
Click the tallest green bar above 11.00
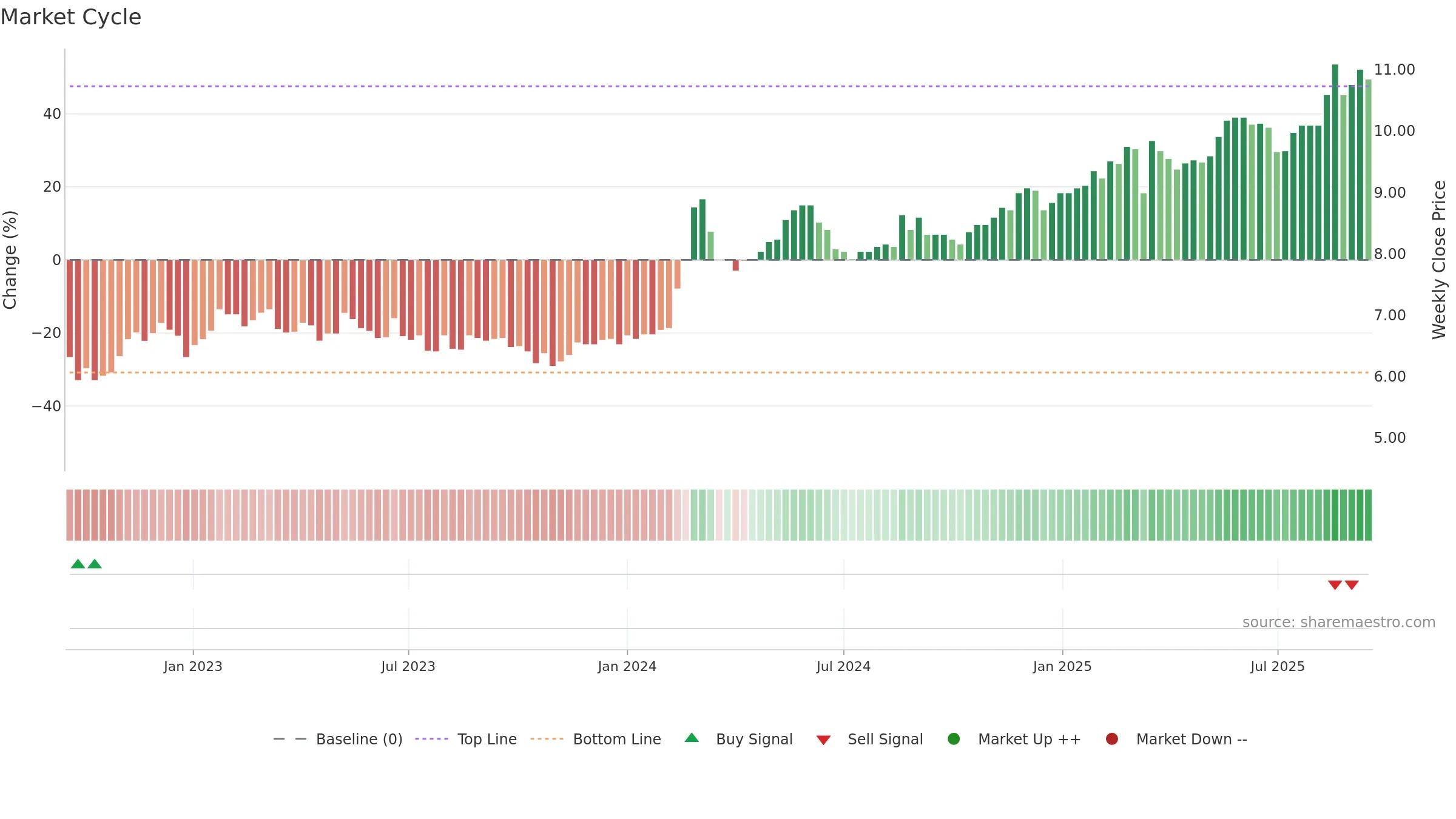(x=1335, y=162)
